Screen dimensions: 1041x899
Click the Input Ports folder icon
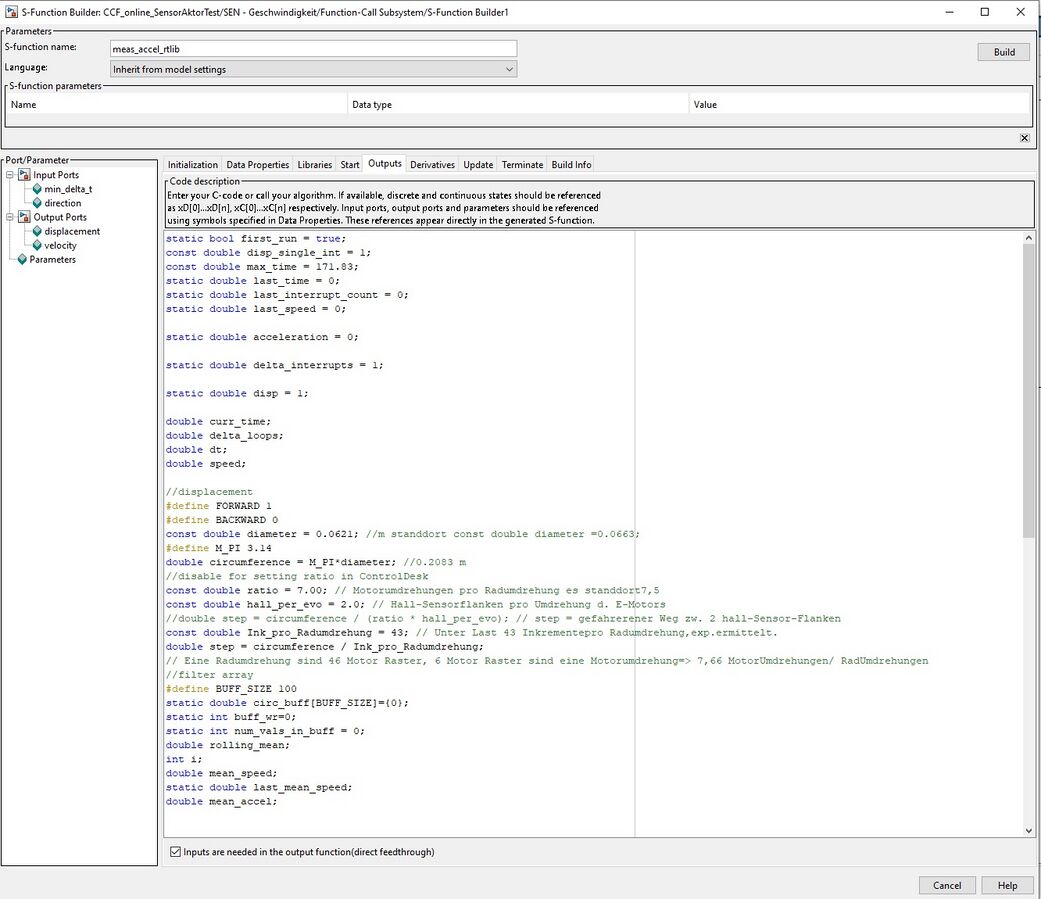click(24, 175)
